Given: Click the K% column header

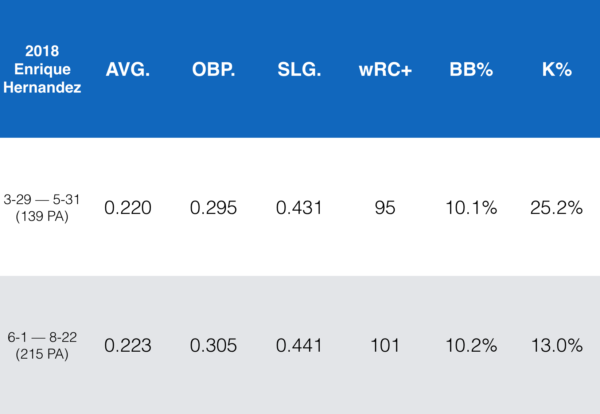Looking at the screenshot, I should [554, 69].
